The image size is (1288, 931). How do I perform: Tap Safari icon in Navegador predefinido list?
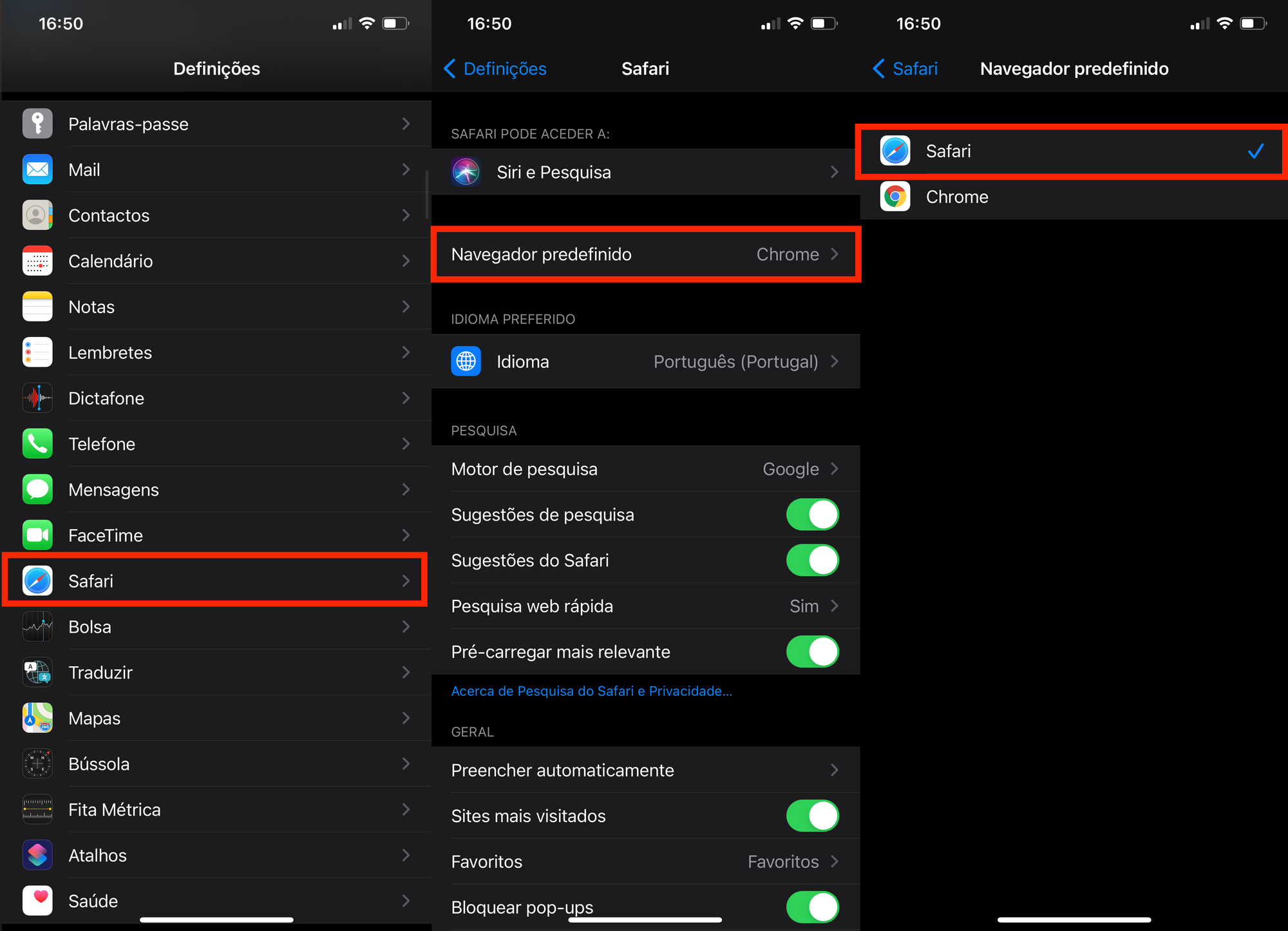[895, 151]
